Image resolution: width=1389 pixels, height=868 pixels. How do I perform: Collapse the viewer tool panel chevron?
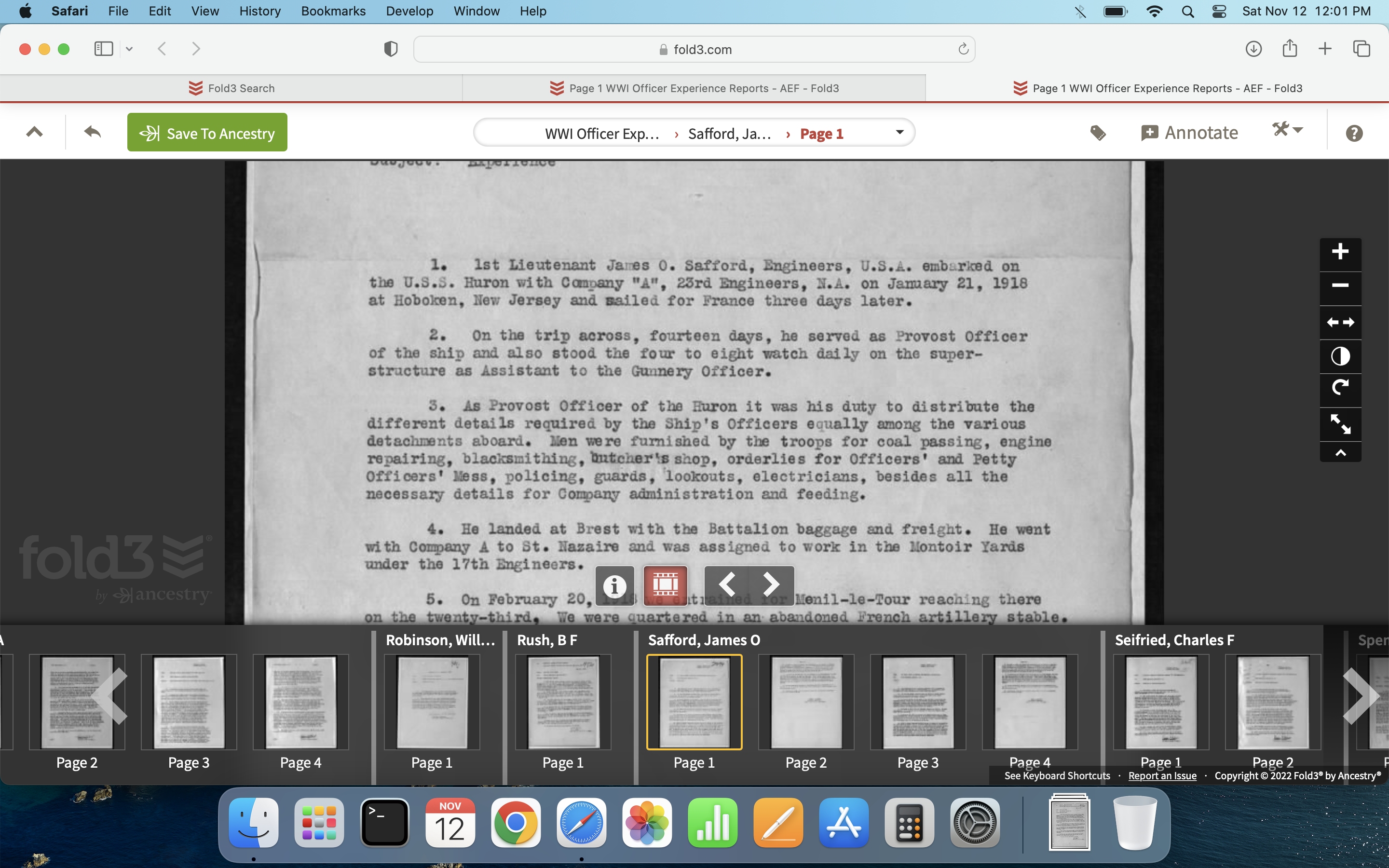(1340, 453)
